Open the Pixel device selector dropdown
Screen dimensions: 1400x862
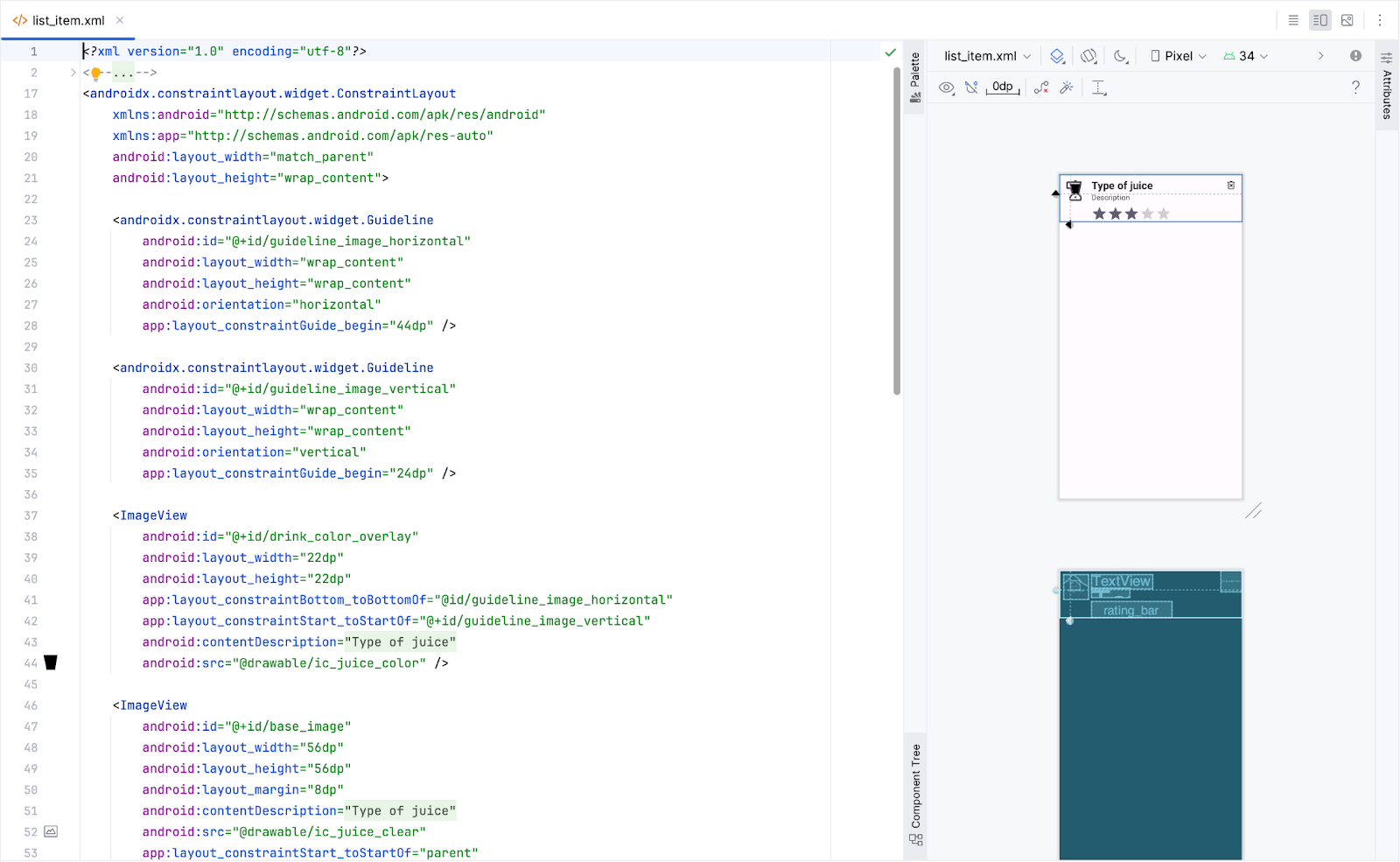1177,55
